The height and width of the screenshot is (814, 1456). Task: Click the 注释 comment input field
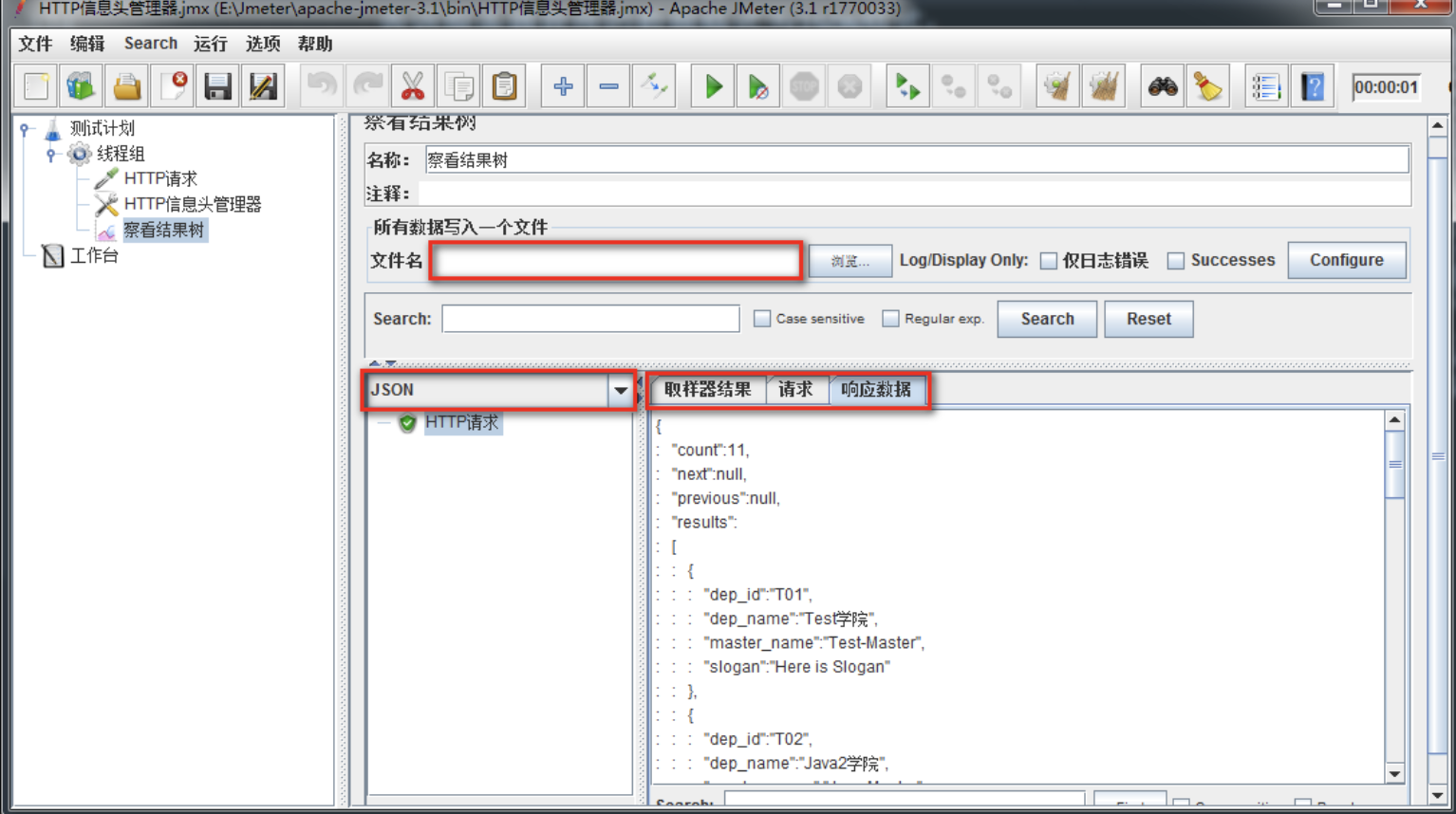point(914,194)
